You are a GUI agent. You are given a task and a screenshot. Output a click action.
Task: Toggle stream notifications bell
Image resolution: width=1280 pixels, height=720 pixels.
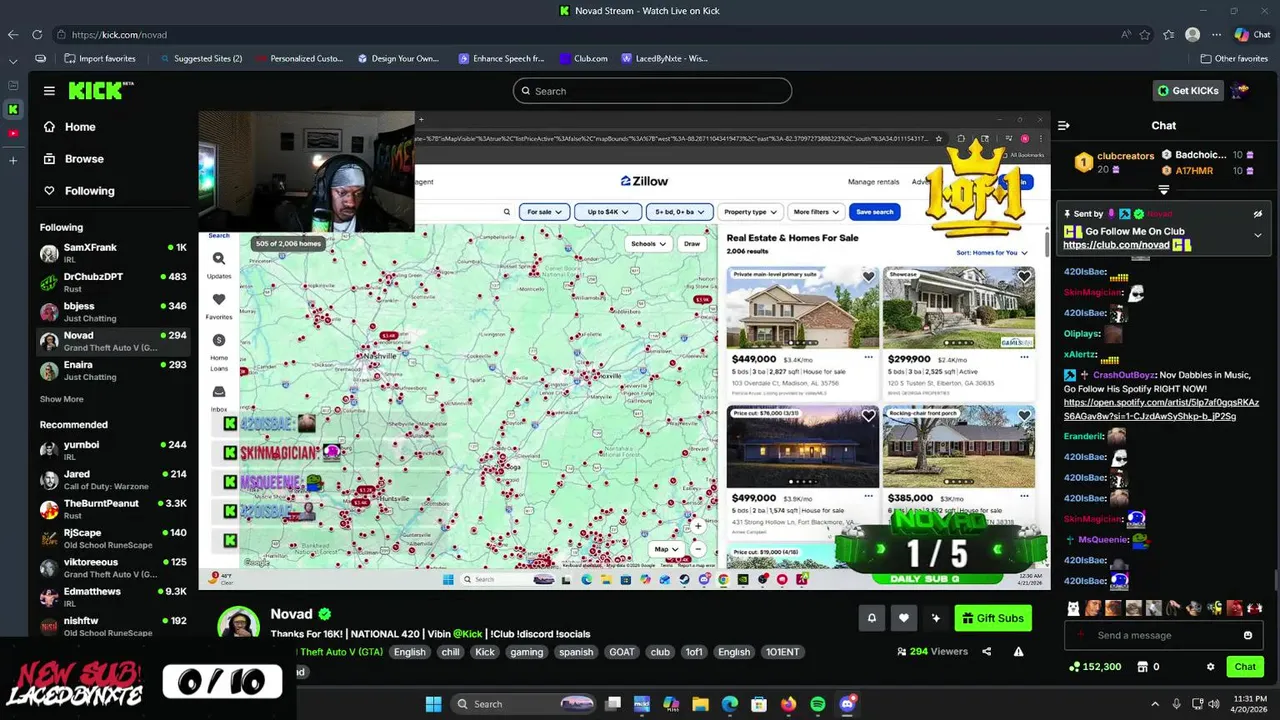click(871, 618)
